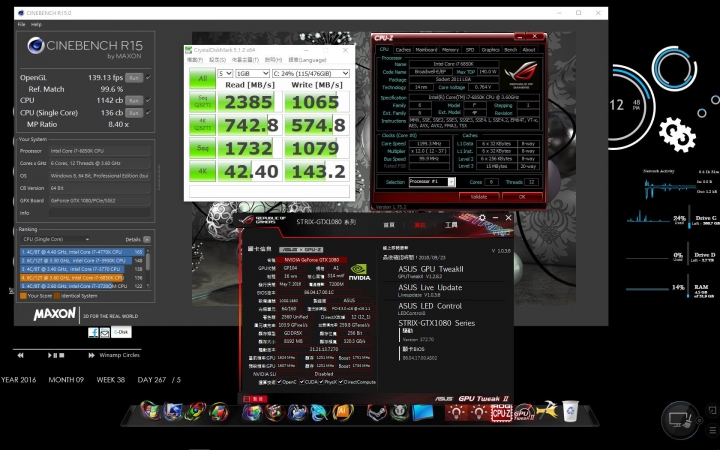The image size is (720, 450).
Task: Run the CPU (Single Core) benchmark
Action: pyautogui.click(x=134, y=112)
